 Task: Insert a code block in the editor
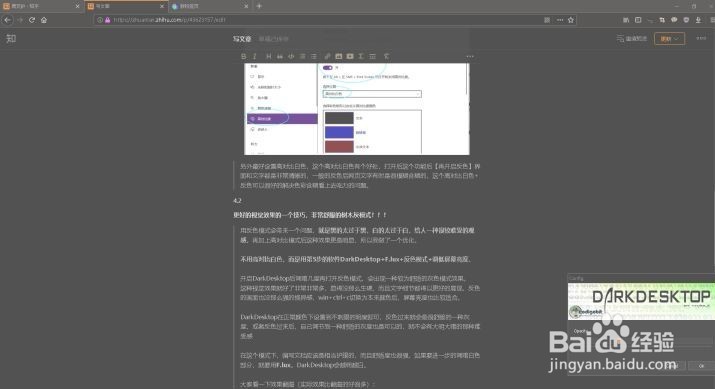click(x=291, y=56)
